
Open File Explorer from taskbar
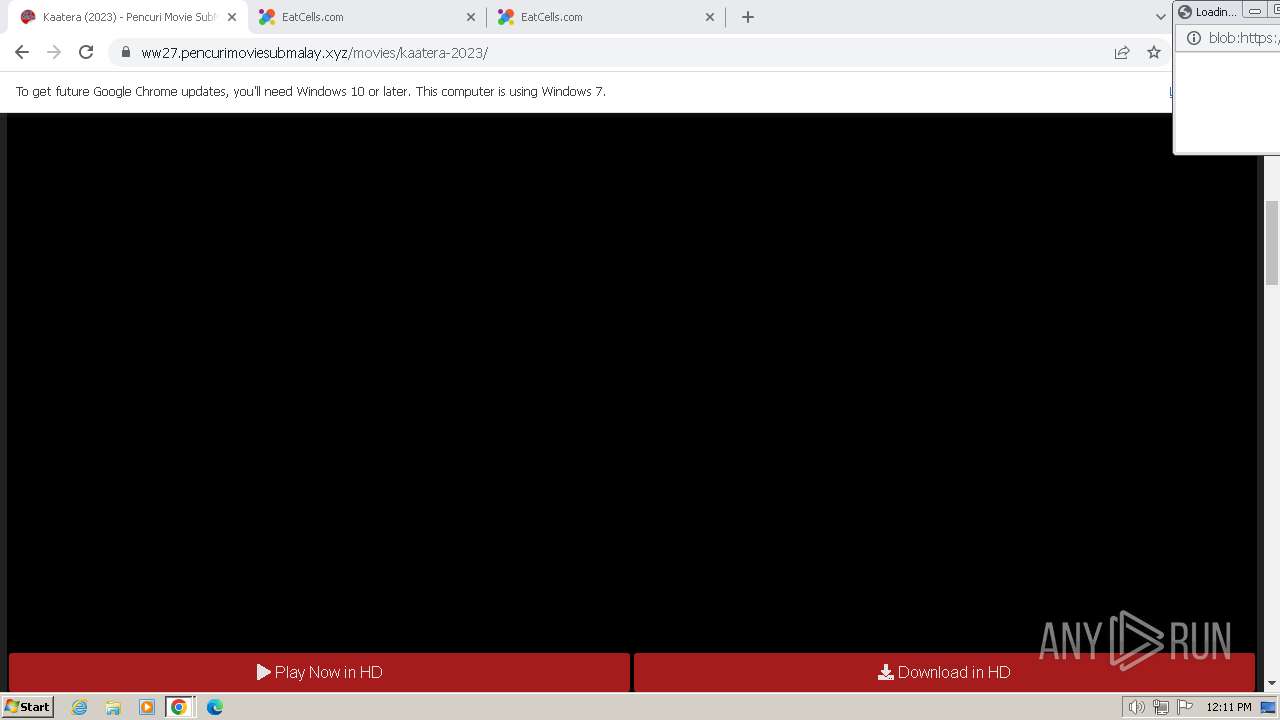tap(113, 707)
